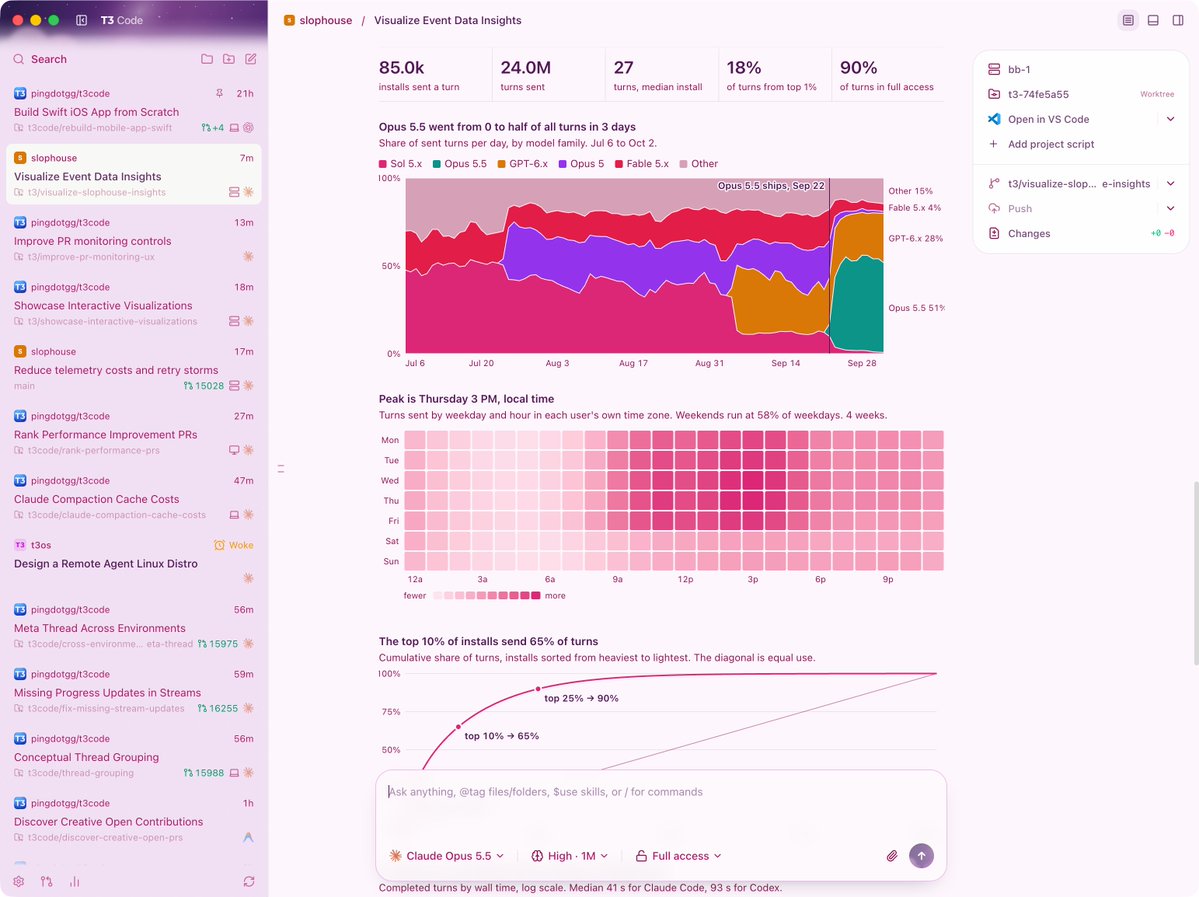Click the +4 PR badge on Swift thread
The image size is (1199, 897).
213,128
